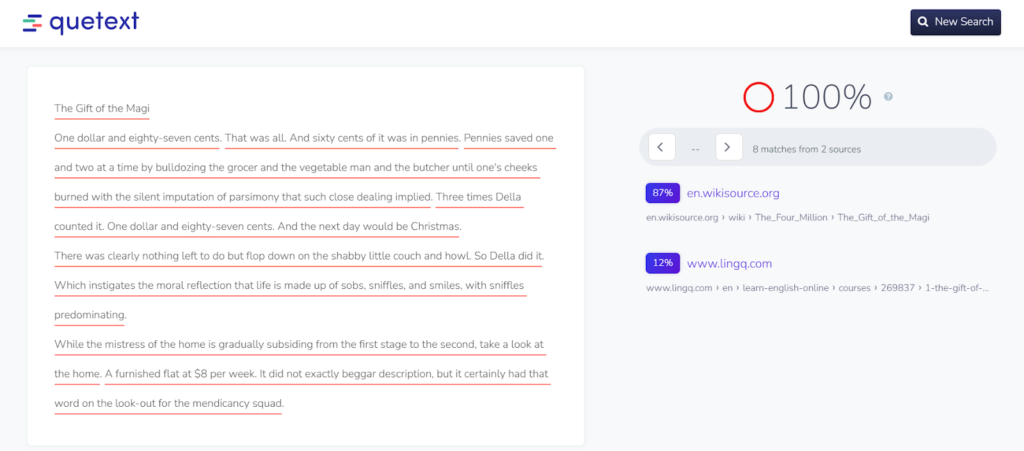This screenshot has width=1024, height=451.
Task: Click the Quetext logo
Action: [80, 23]
